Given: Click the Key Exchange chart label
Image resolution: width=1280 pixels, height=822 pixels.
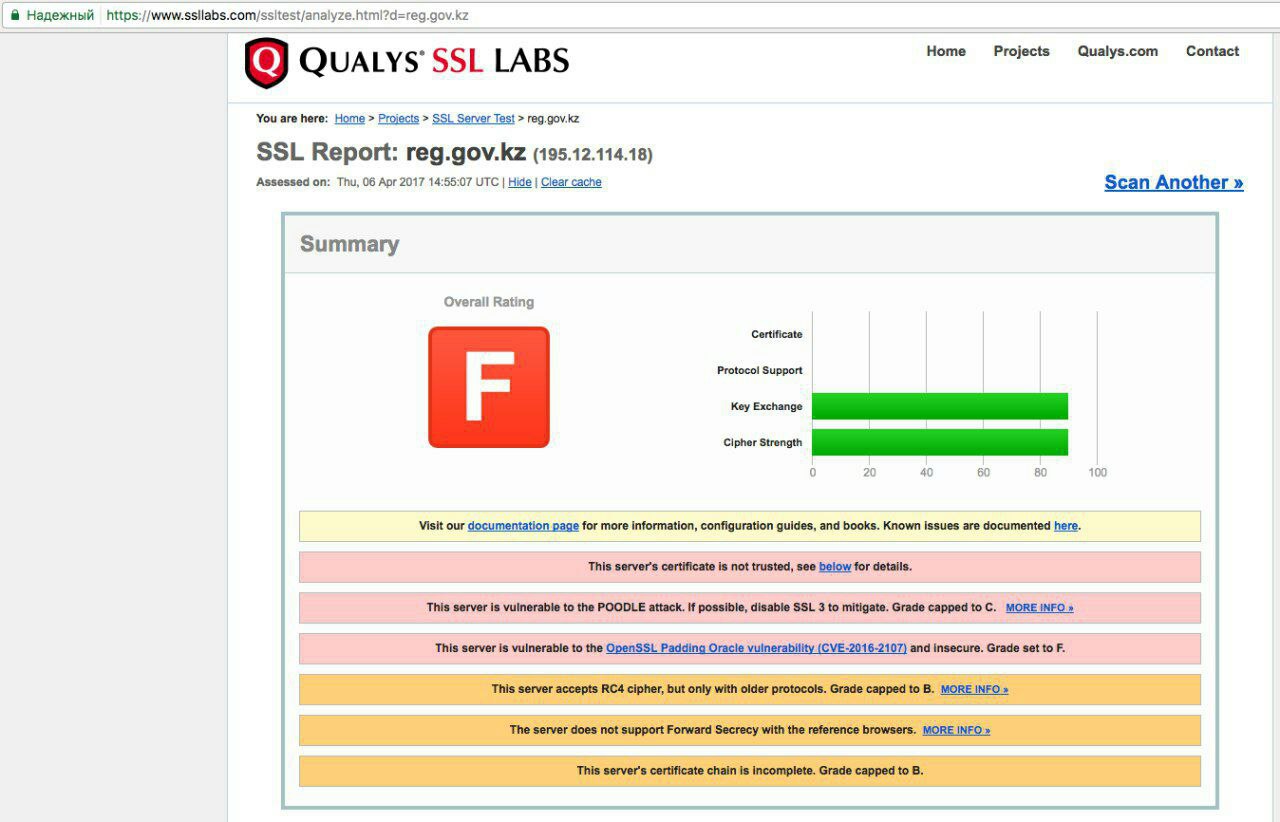Looking at the screenshot, I should 766,406.
